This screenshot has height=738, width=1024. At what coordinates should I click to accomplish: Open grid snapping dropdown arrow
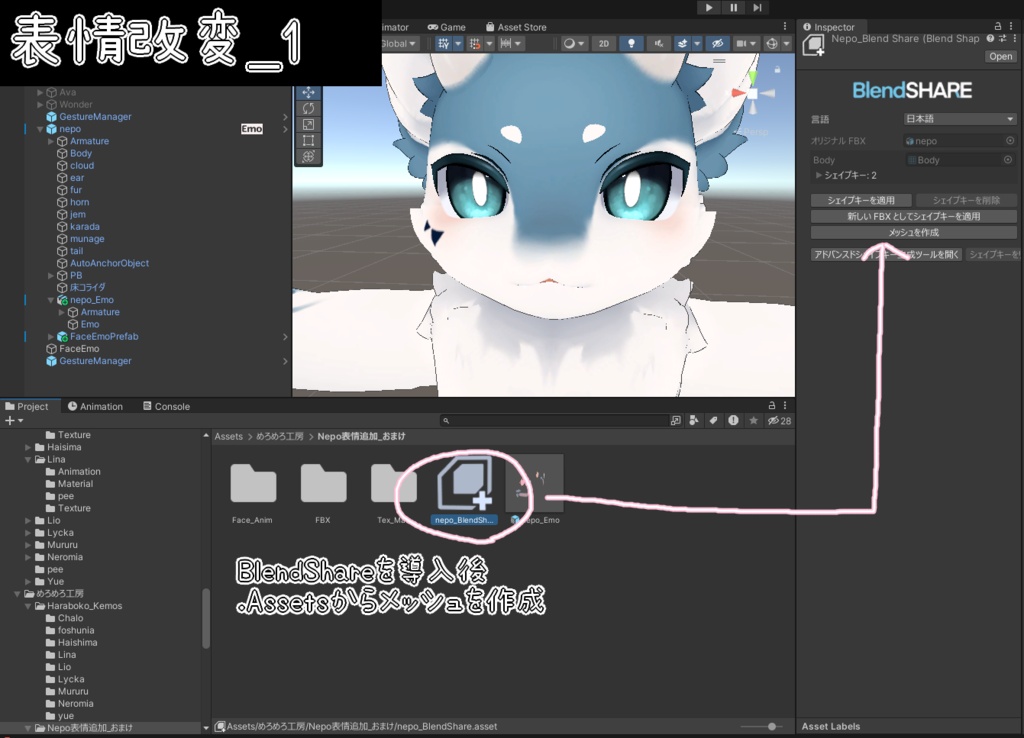(x=458, y=44)
